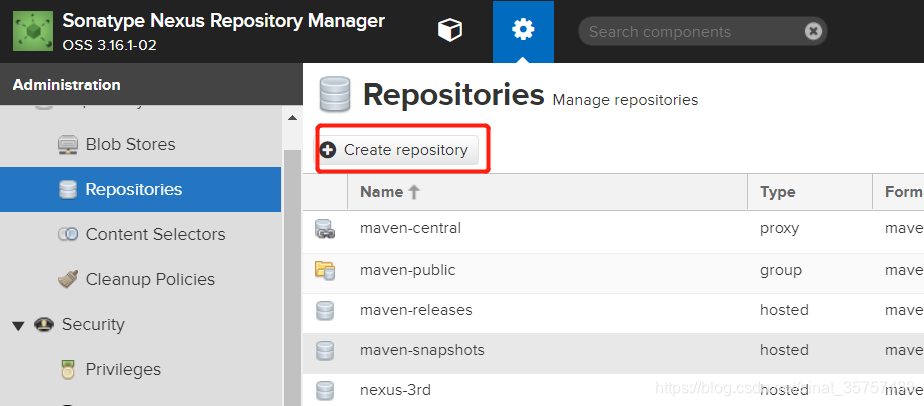924x406 pixels.
Task: Click the Repositories database icon in sidebar
Action: pyautogui.click(x=68, y=189)
